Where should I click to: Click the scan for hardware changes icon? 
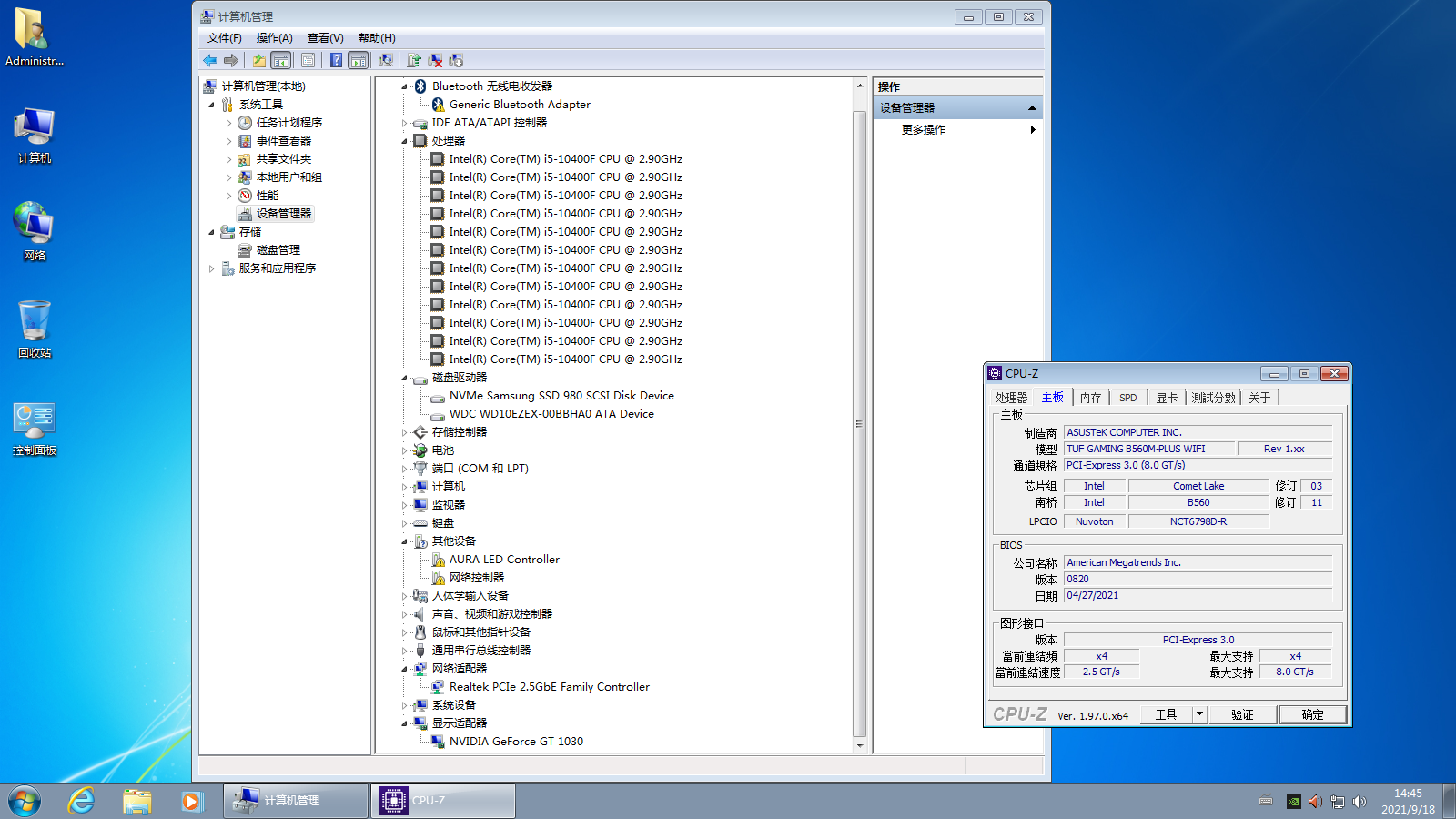pos(386,60)
